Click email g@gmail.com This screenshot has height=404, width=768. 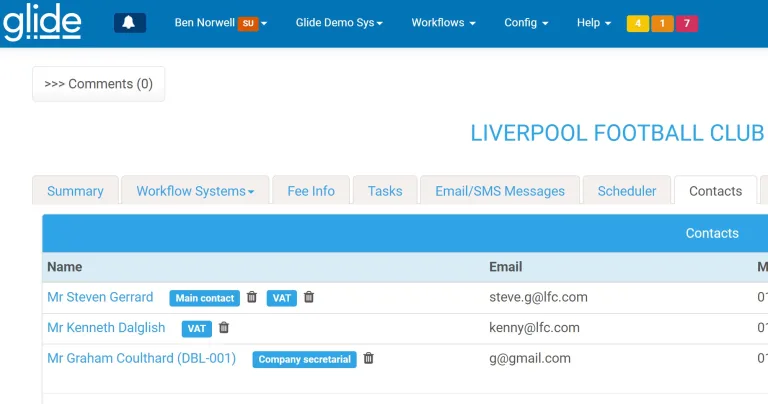coord(530,358)
